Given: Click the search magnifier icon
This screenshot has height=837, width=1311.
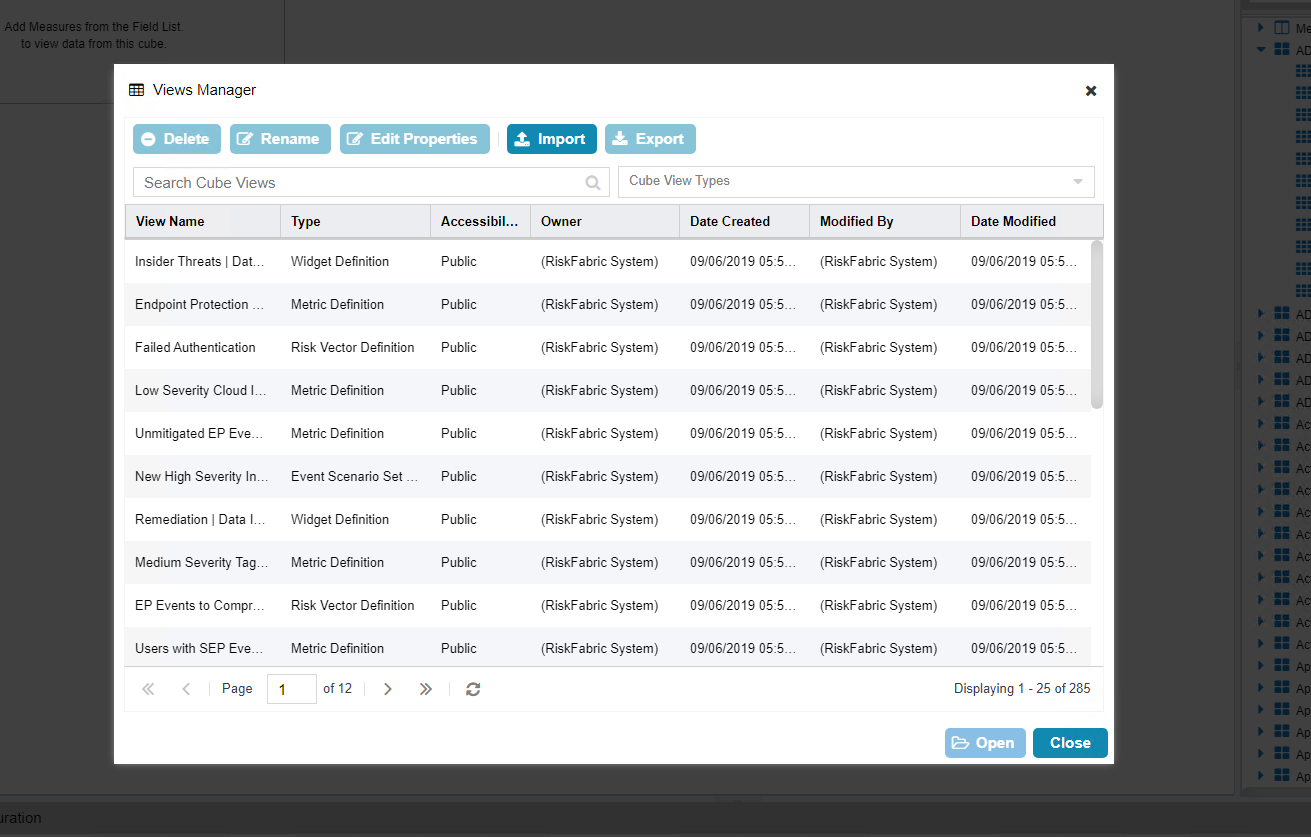Looking at the screenshot, I should tap(593, 183).
